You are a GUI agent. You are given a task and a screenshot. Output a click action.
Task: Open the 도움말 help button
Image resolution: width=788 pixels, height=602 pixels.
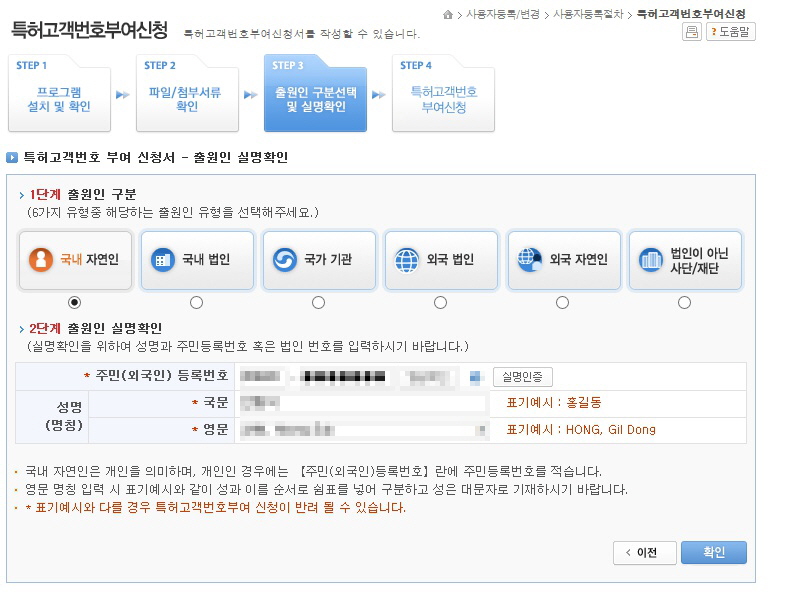pyautogui.click(x=731, y=32)
